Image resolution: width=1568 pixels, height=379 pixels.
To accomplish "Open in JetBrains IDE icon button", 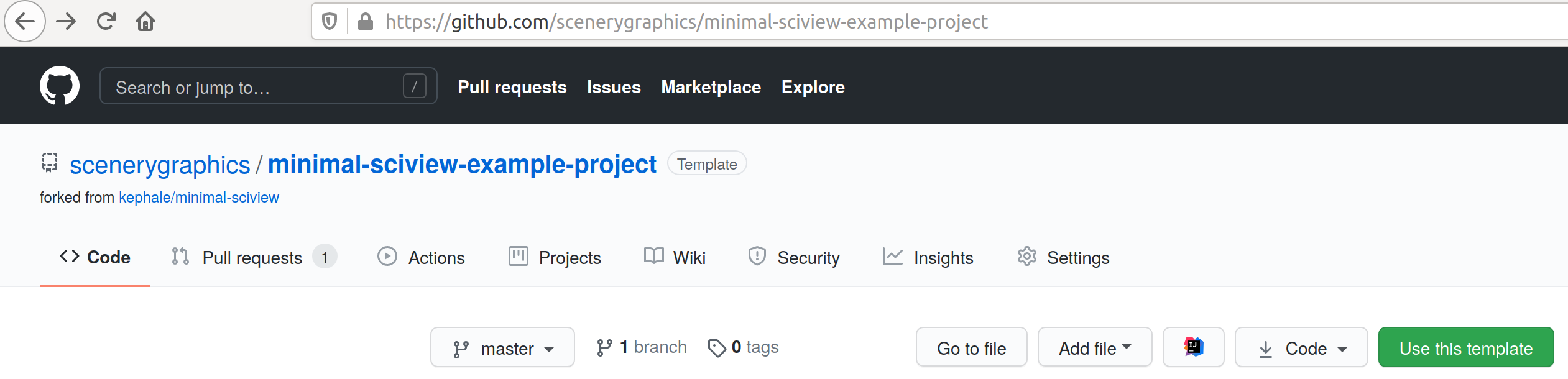I will [x=1193, y=347].
